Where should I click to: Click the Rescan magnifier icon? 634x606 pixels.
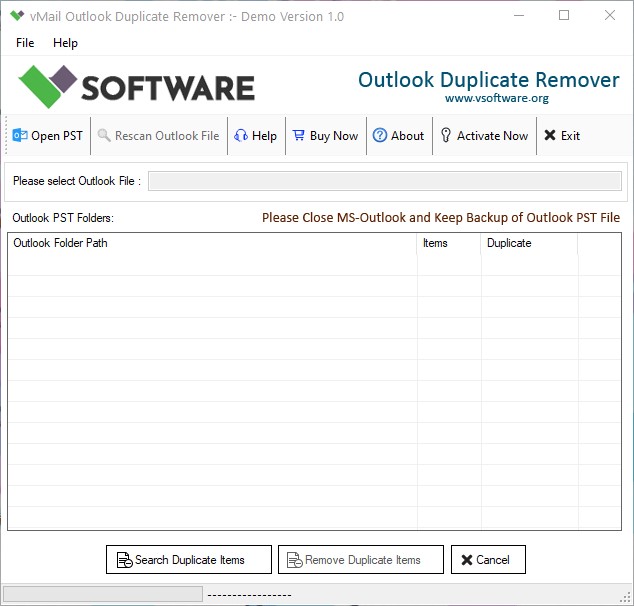tap(104, 135)
